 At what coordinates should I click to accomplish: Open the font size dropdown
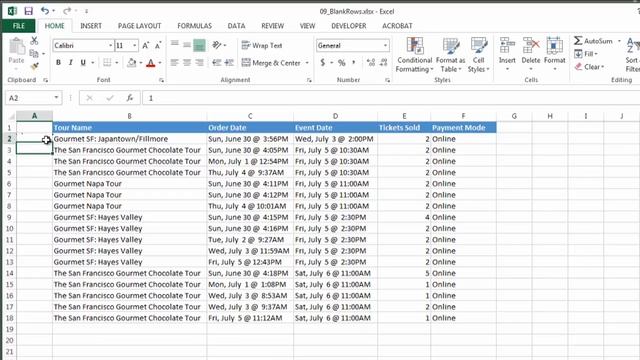pos(135,45)
